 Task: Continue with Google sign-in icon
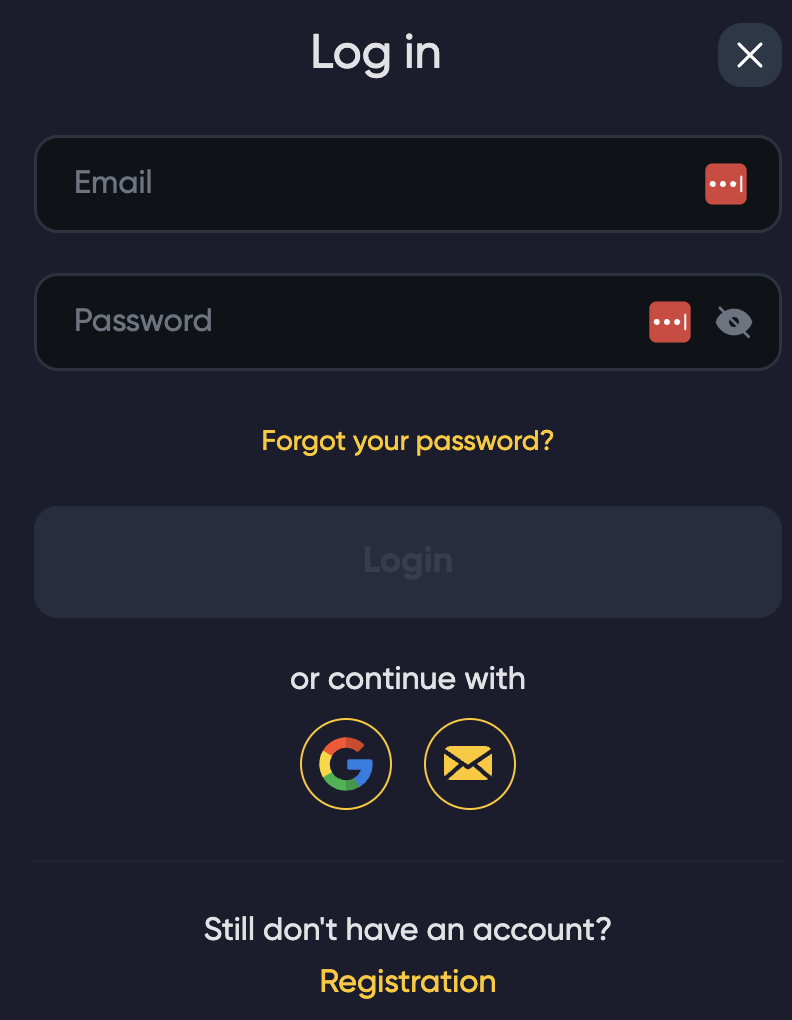coord(346,765)
